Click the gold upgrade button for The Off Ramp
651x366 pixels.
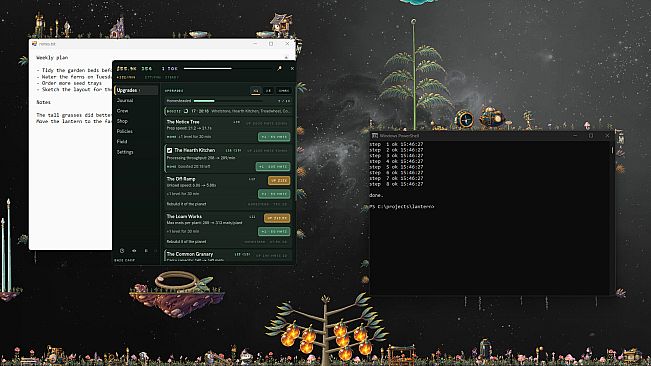tap(279, 181)
